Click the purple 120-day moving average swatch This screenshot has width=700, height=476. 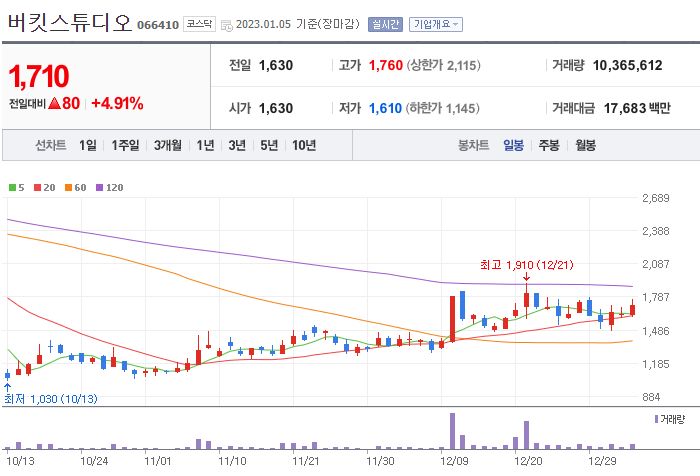(100, 188)
